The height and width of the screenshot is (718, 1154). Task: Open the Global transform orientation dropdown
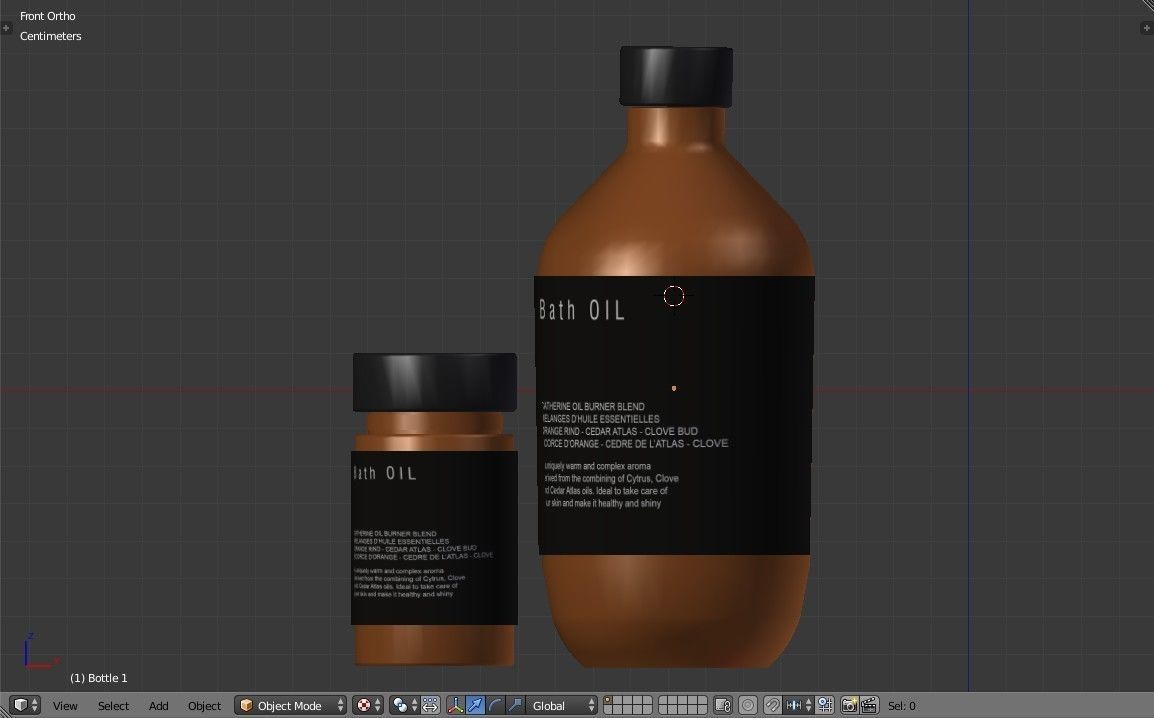pos(562,705)
